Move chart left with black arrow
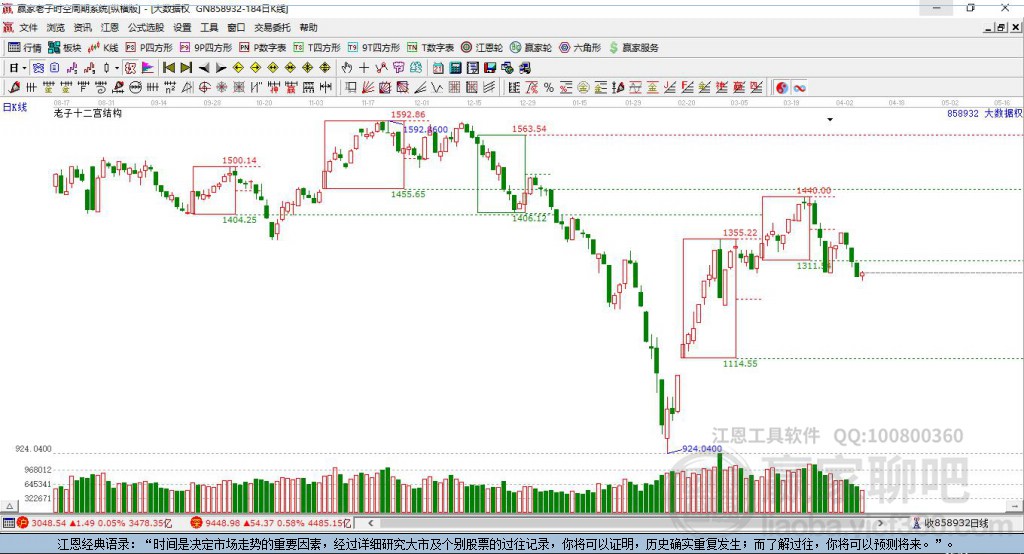This screenshot has height=554, width=1024. [204, 68]
